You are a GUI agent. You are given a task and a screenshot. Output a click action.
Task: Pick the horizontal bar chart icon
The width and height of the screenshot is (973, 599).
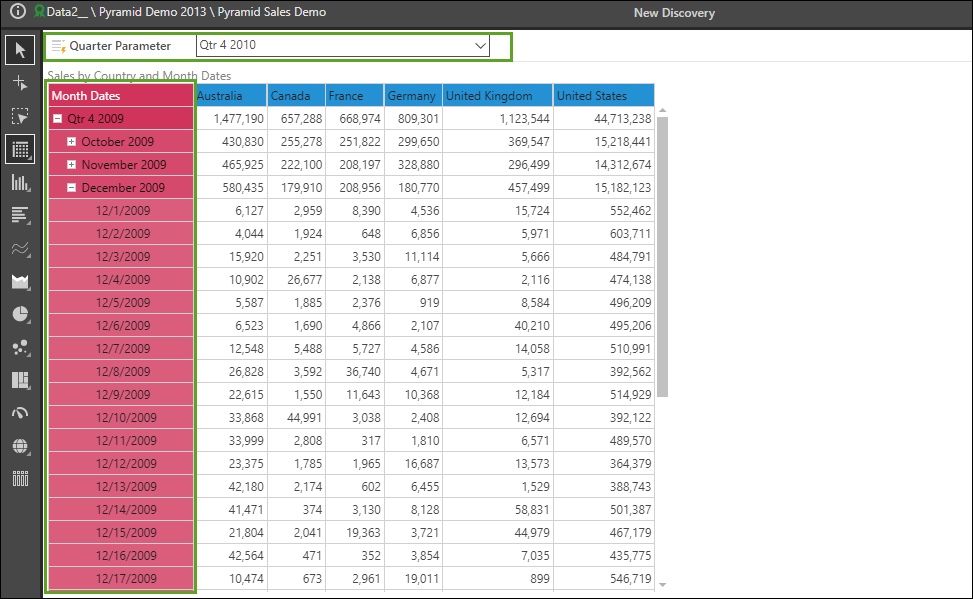point(20,215)
